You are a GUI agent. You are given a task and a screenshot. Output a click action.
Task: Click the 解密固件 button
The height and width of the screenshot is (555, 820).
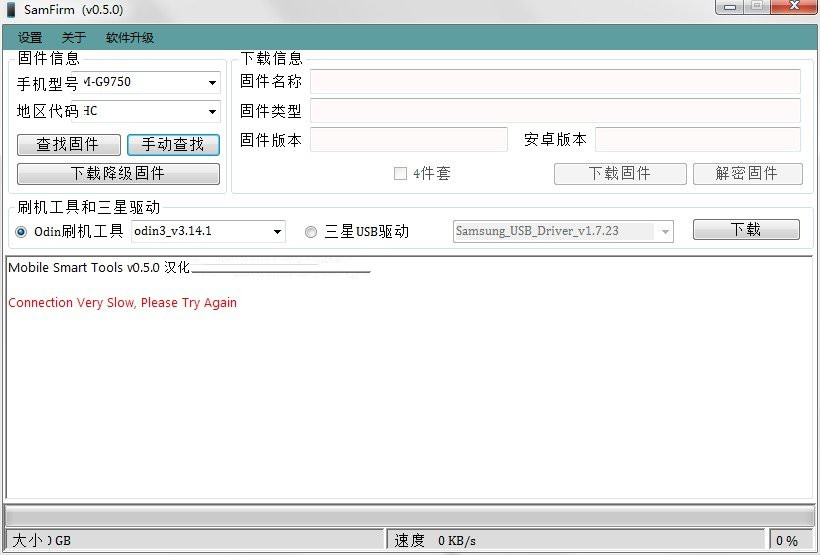tap(747, 174)
